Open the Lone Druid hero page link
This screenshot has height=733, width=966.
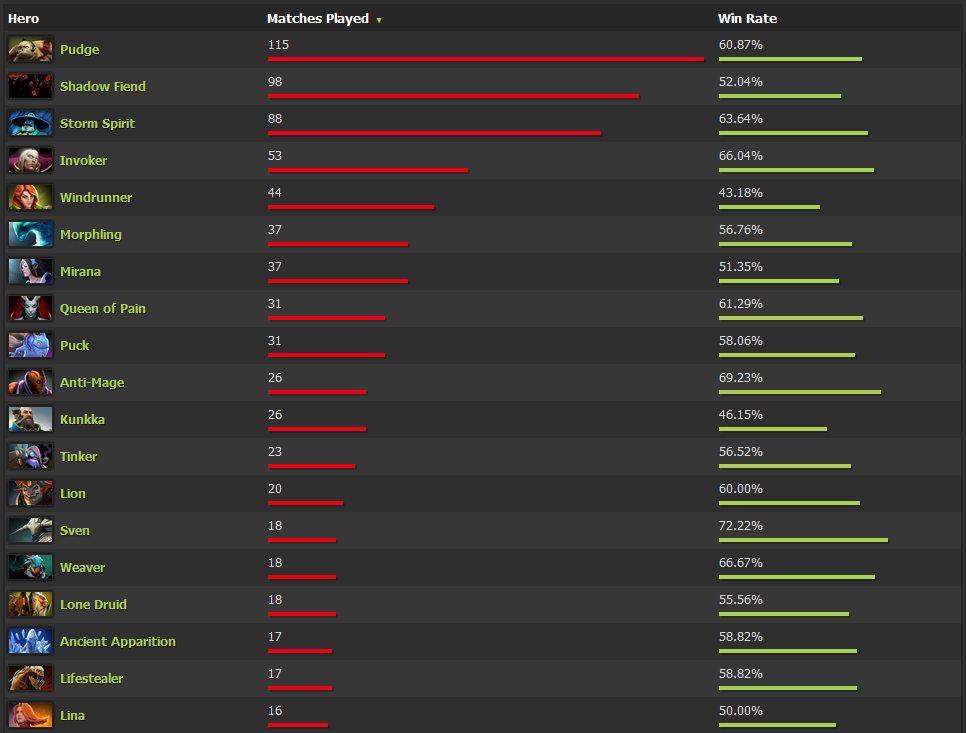pos(94,604)
